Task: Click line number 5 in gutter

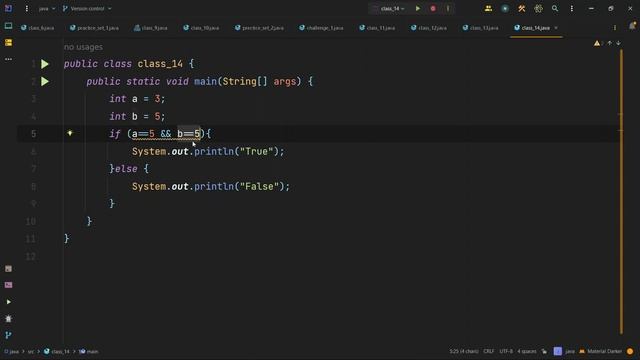Action: tap(33, 134)
